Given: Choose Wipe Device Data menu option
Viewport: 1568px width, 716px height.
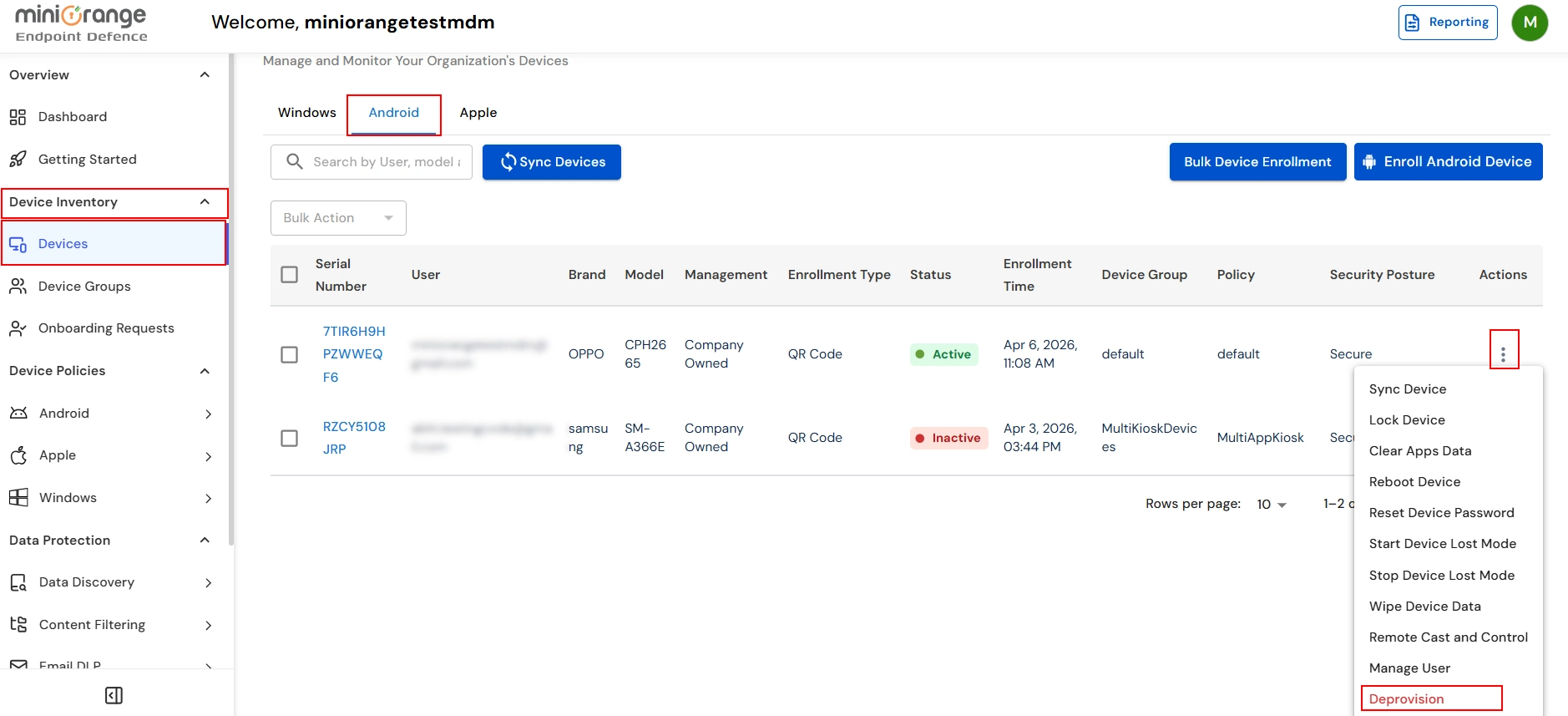Looking at the screenshot, I should pyautogui.click(x=1448, y=607).
